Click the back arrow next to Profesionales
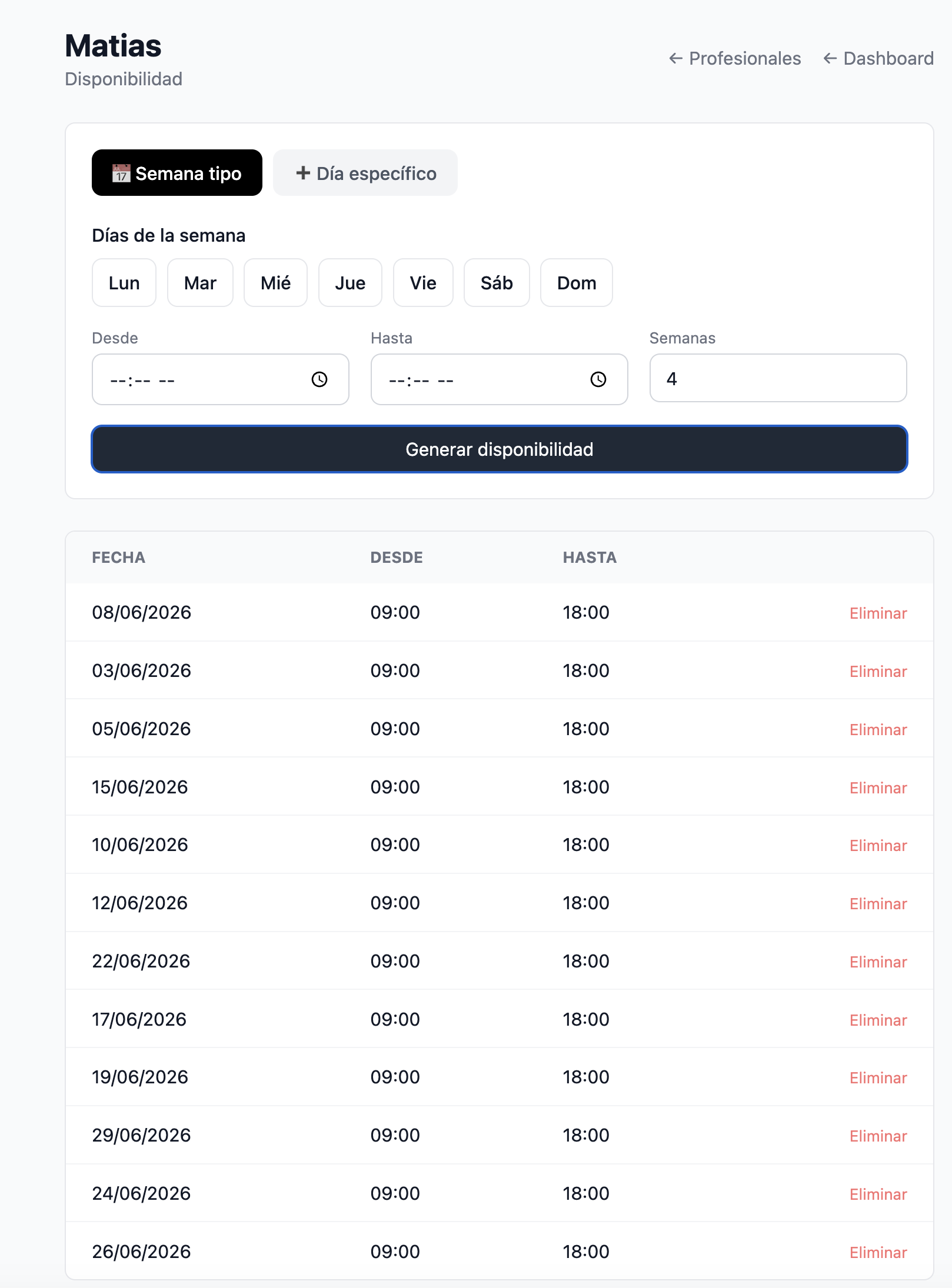This screenshot has height=1288, width=952. click(676, 58)
